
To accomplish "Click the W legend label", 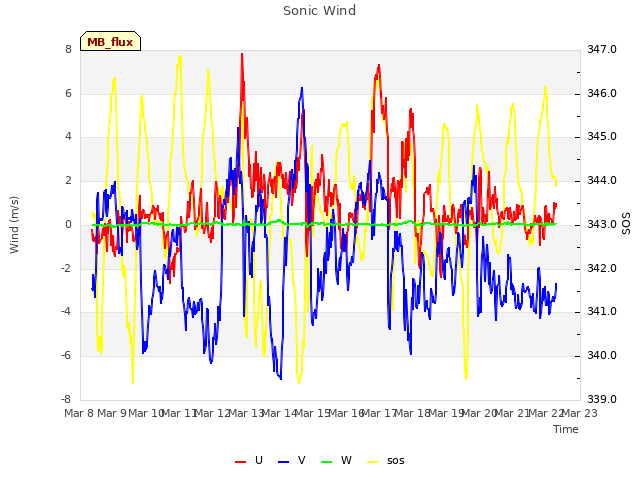I will tap(346, 460).
